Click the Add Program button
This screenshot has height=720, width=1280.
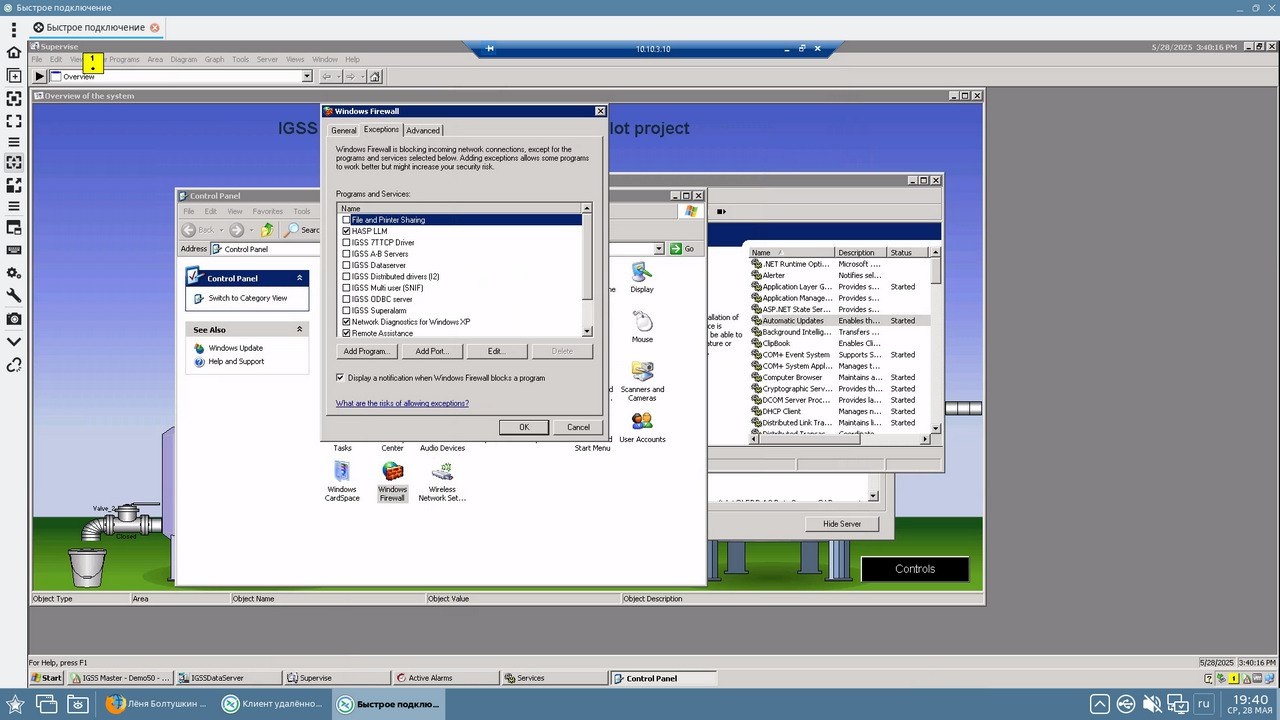click(x=367, y=352)
